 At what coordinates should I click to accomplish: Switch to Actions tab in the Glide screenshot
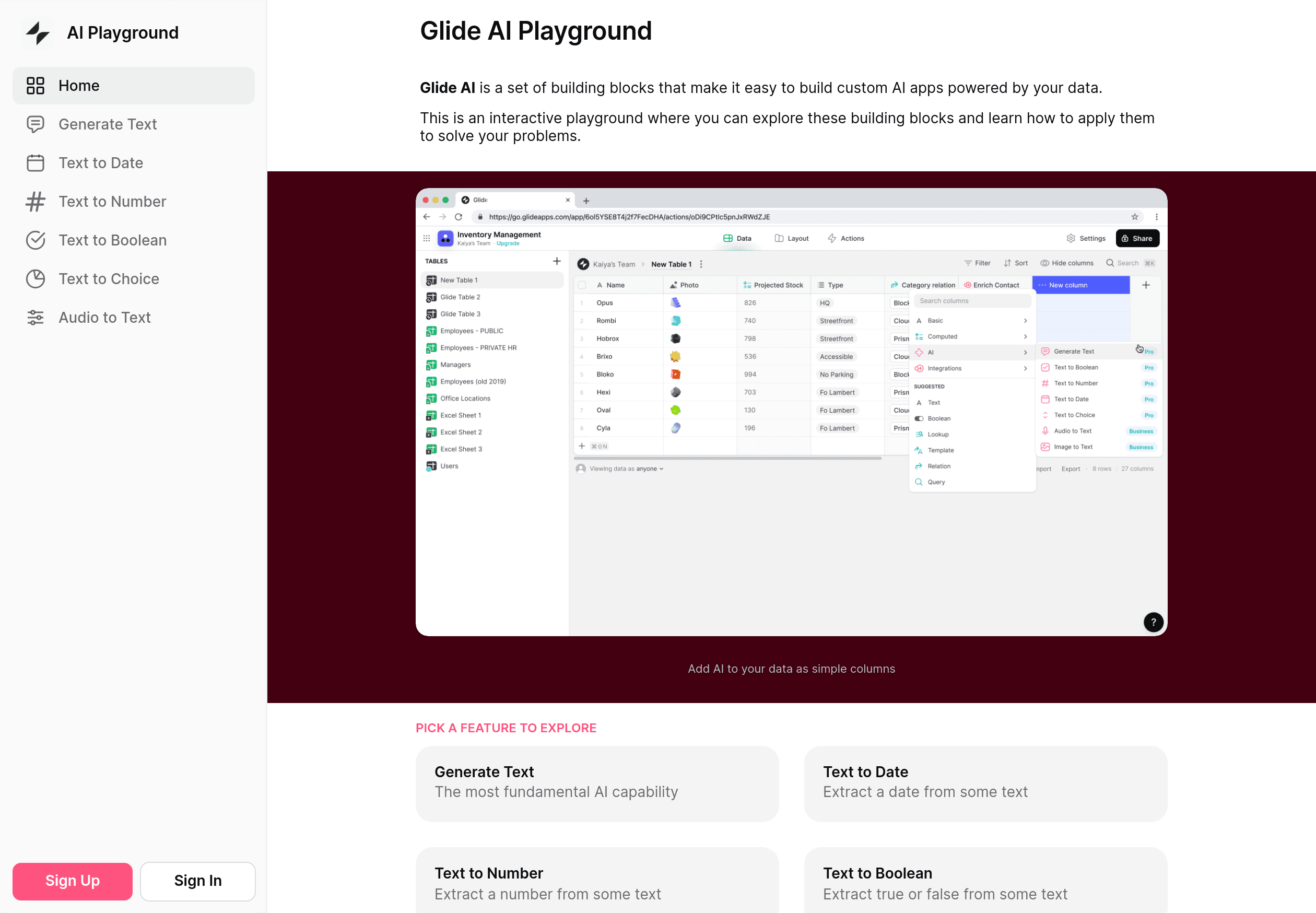pyautogui.click(x=846, y=239)
